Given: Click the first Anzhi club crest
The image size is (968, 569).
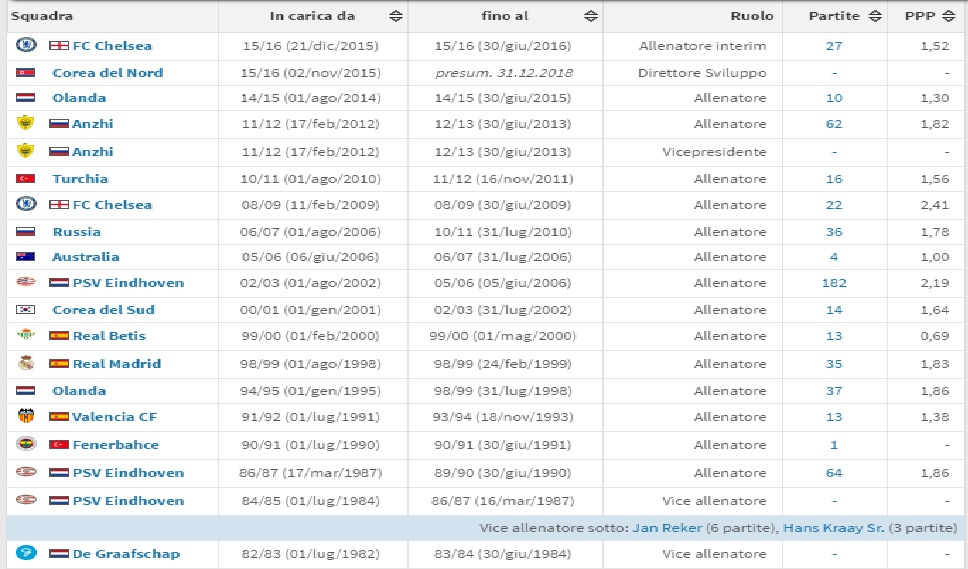Looking at the screenshot, I should [25, 123].
